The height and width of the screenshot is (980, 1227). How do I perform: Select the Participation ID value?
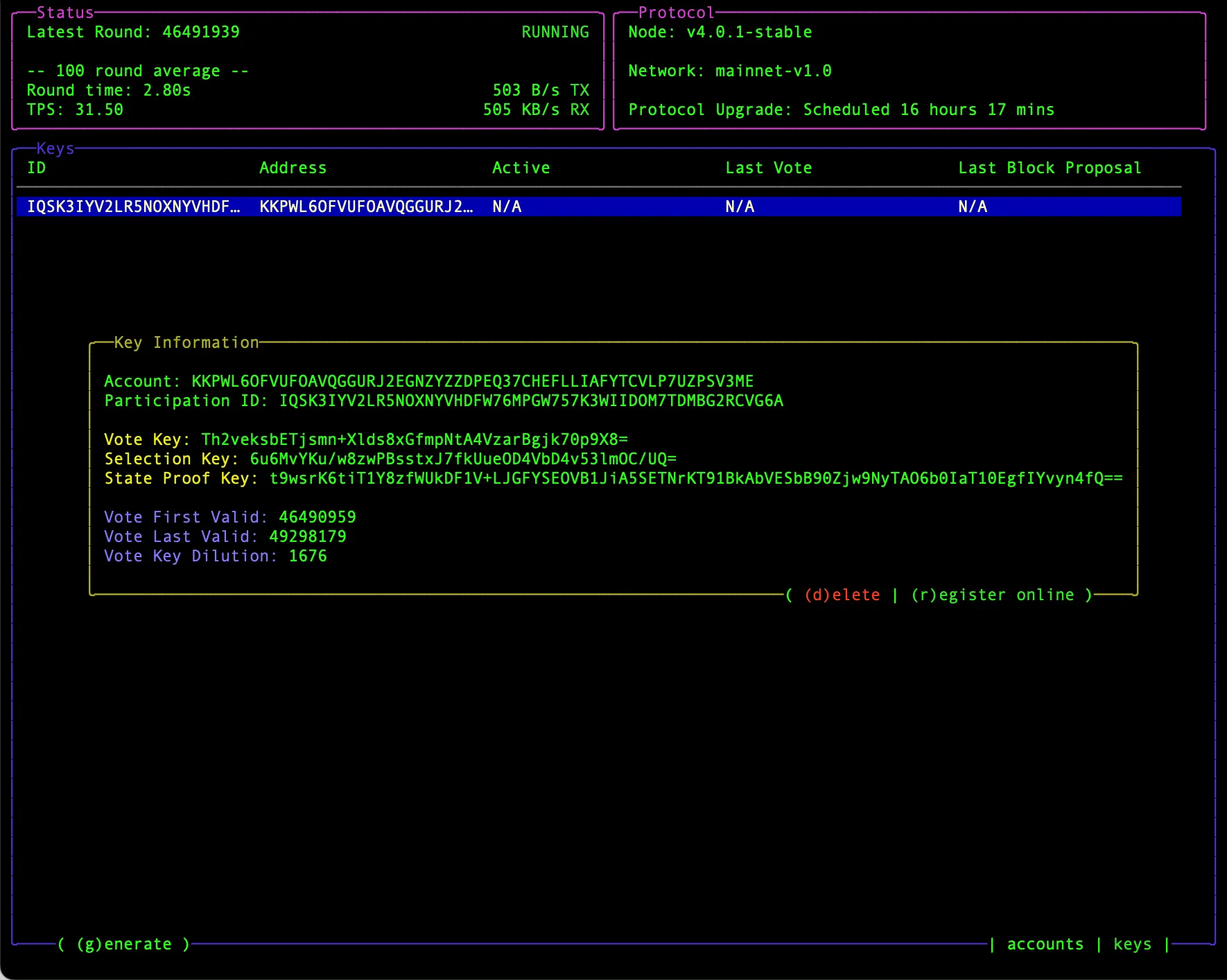pos(531,401)
